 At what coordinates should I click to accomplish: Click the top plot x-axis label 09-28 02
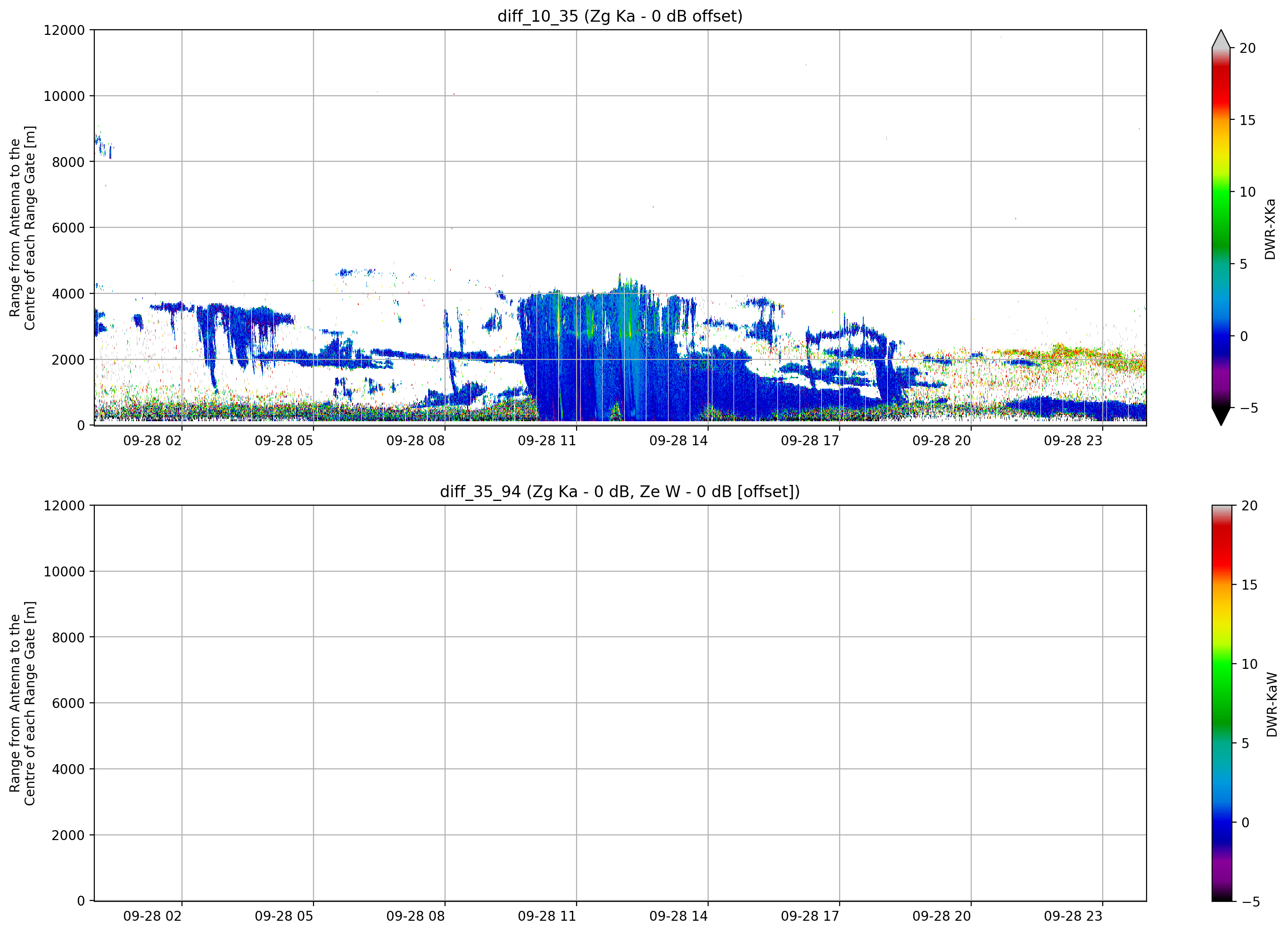pyautogui.click(x=152, y=441)
